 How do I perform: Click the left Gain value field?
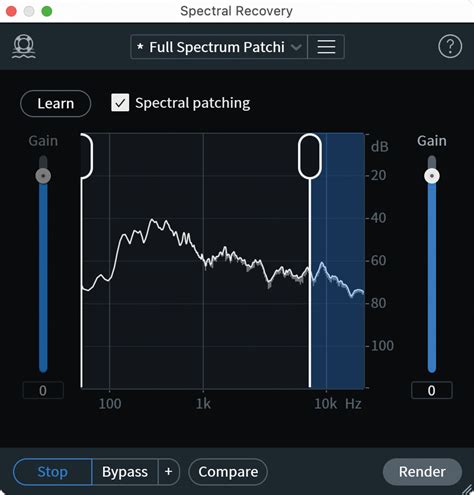point(43,390)
